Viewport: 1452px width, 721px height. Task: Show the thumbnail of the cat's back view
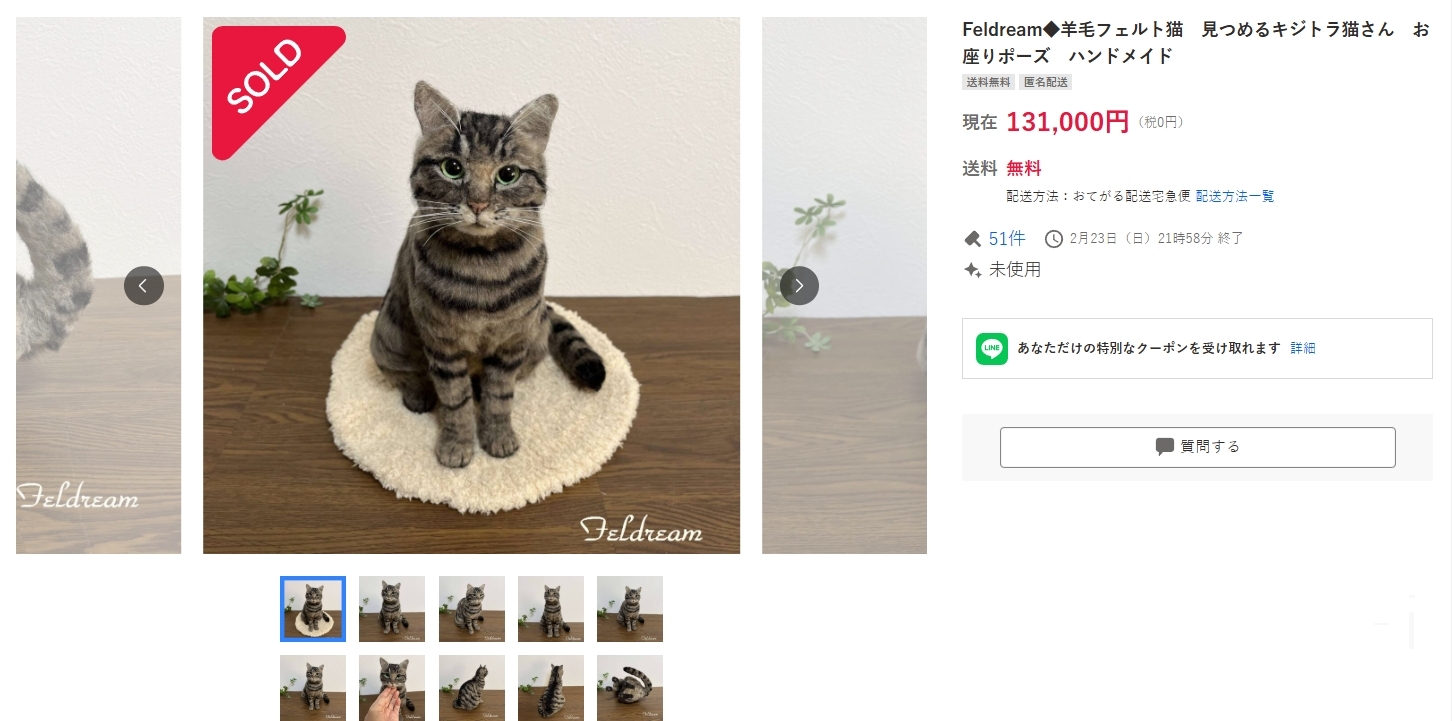point(550,688)
